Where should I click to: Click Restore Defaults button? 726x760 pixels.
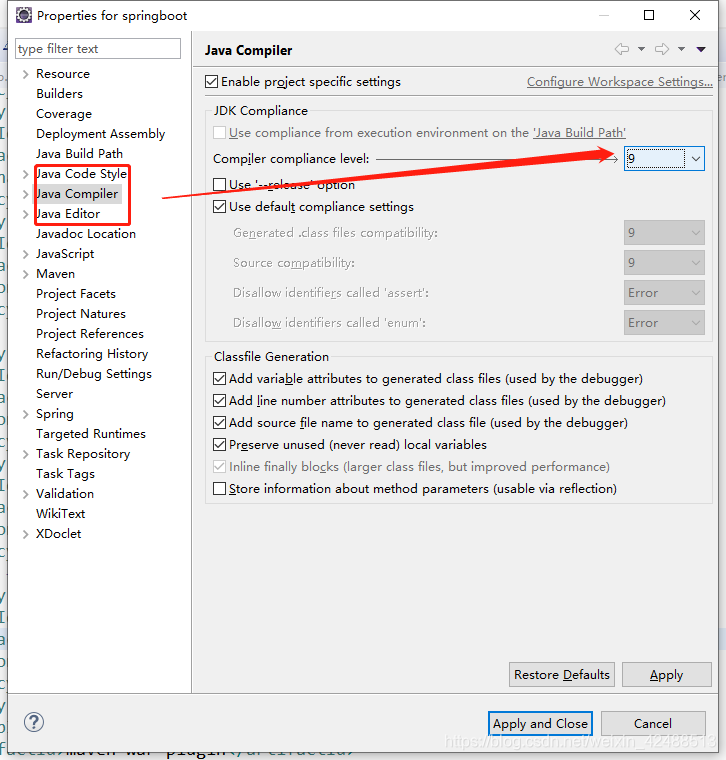562,675
